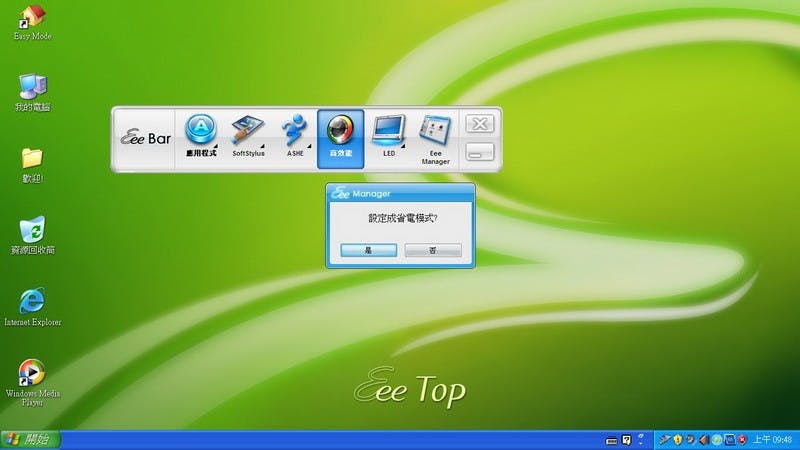
Task: Expand the small arrow on SoftStylus icon
Action: click(262, 146)
